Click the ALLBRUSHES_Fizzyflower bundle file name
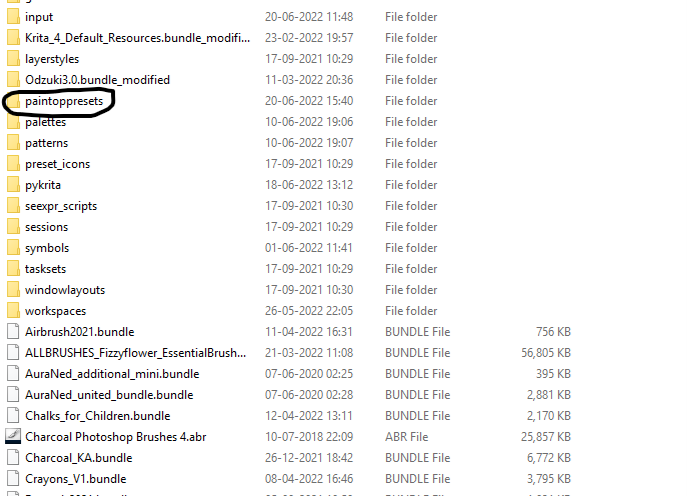 (x=136, y=353)
